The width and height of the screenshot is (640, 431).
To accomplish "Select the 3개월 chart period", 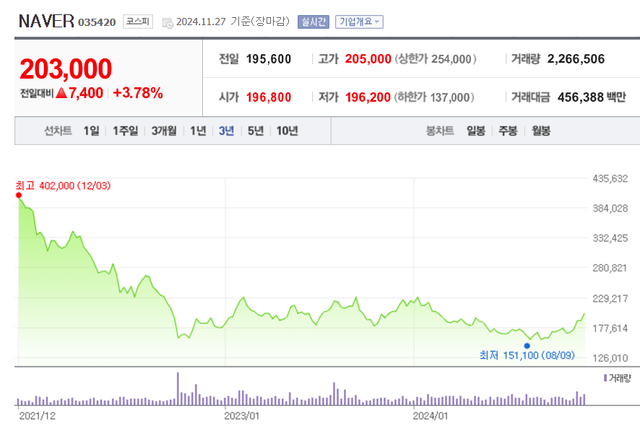I will coord(165,131).
